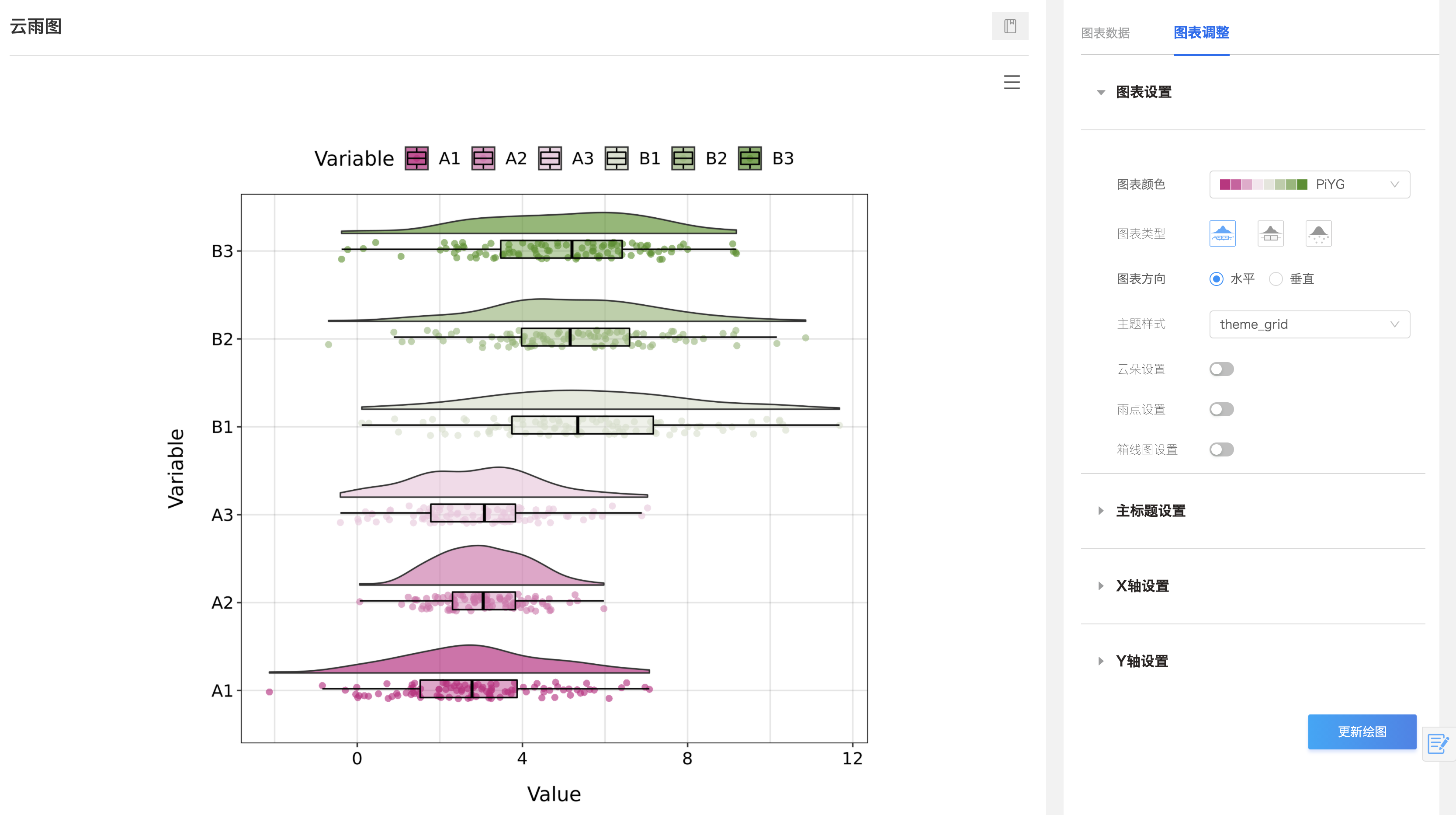The height and width of the screenshot is (815, 1456).
Task: Open the chart hamburger menu
Action: click(1012, 82)
